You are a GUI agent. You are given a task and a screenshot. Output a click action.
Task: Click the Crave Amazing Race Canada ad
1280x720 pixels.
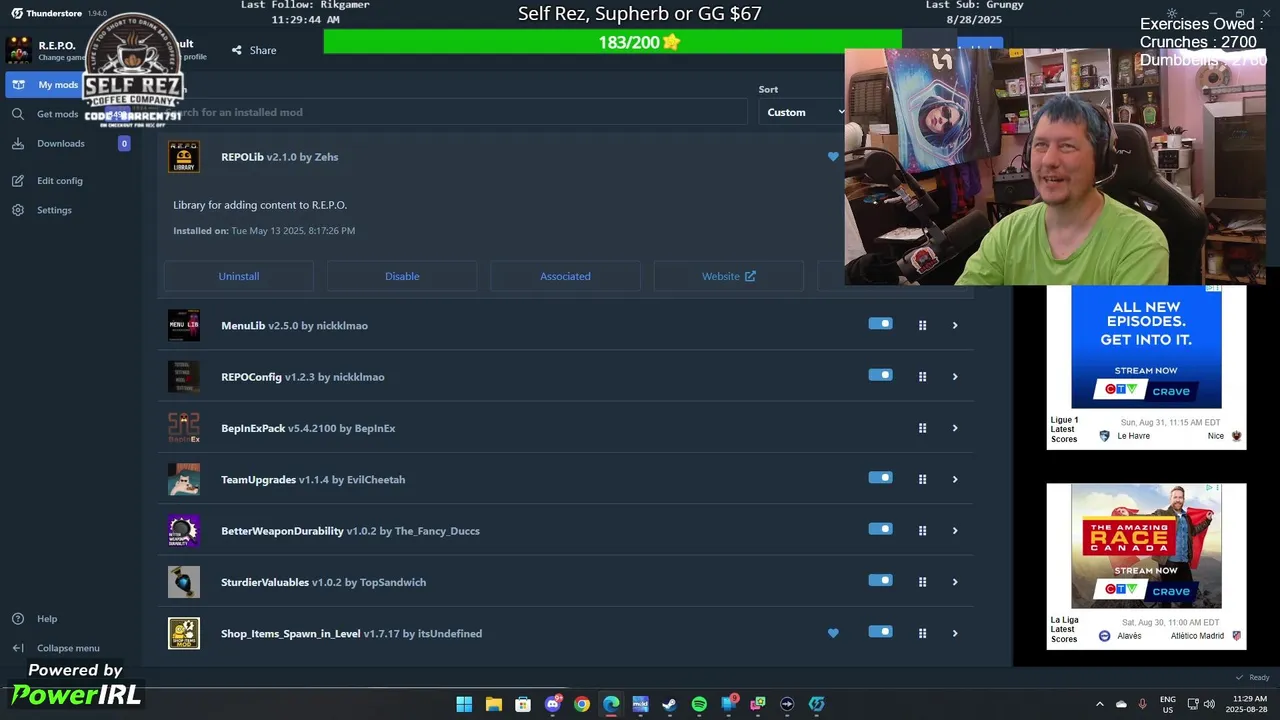(x=1146, y=546)
